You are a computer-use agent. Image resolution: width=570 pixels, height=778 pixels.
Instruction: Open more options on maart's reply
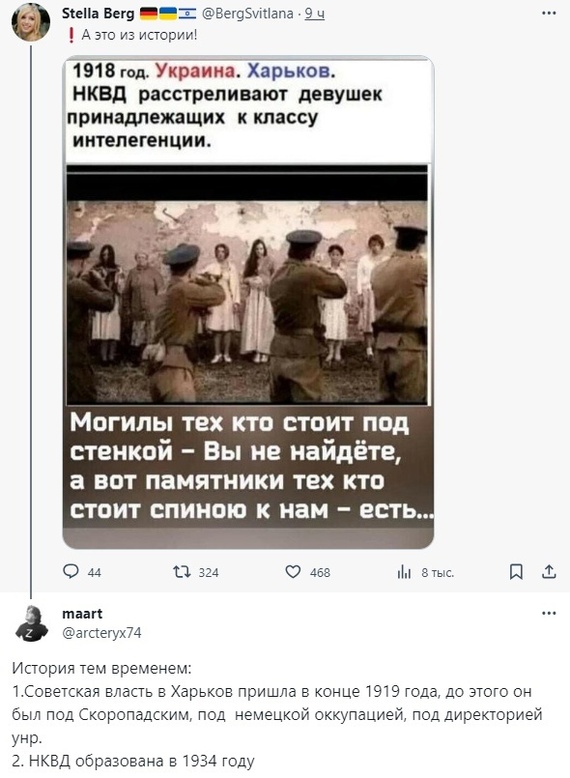[549, 613]
